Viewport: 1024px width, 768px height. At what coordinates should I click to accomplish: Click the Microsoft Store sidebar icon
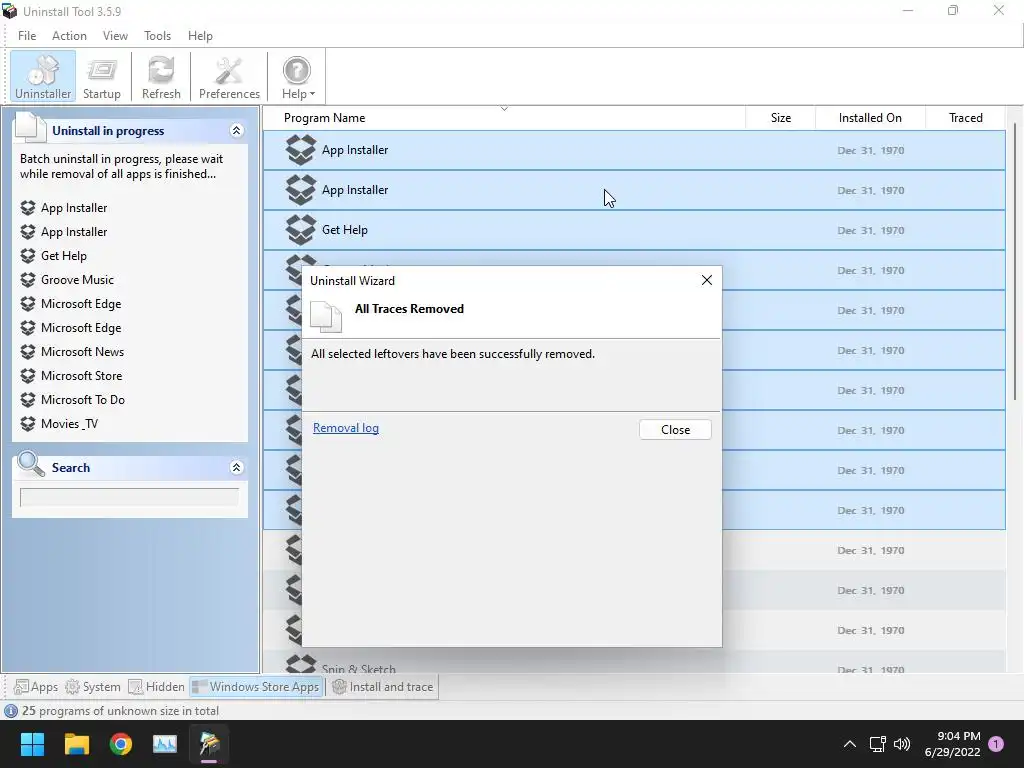click(27, 376)
